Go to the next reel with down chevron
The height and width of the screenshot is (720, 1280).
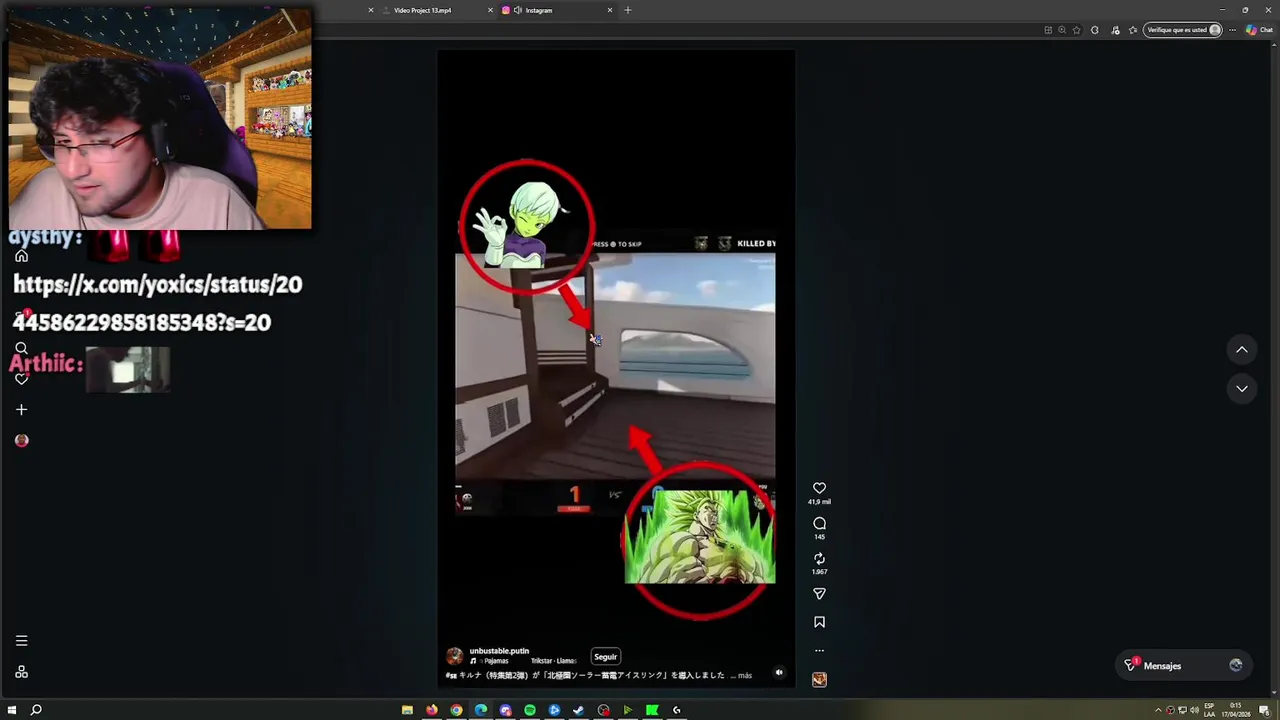(1242, 389)
